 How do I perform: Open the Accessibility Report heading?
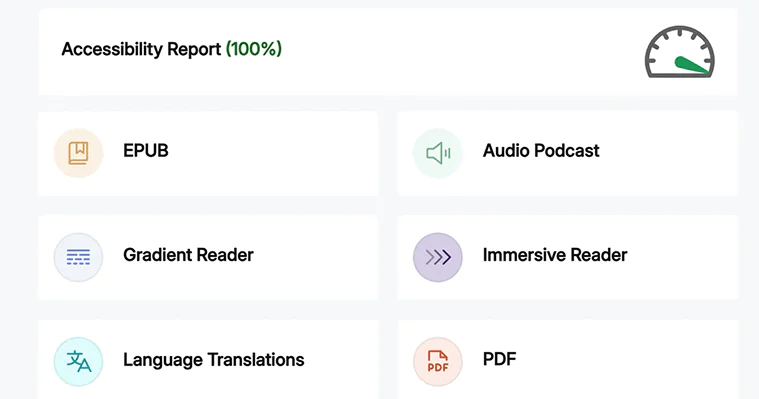(141, 49)
